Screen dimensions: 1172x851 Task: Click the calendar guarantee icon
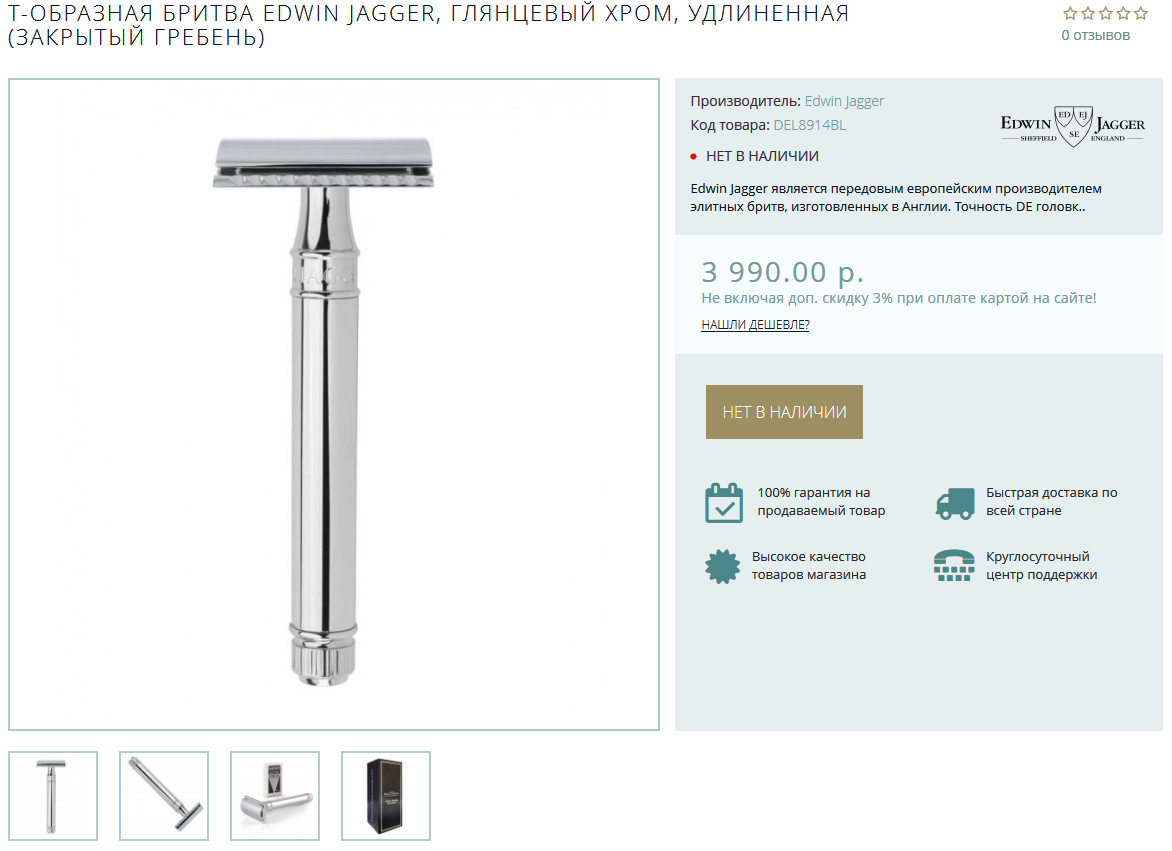coord(724,503)
